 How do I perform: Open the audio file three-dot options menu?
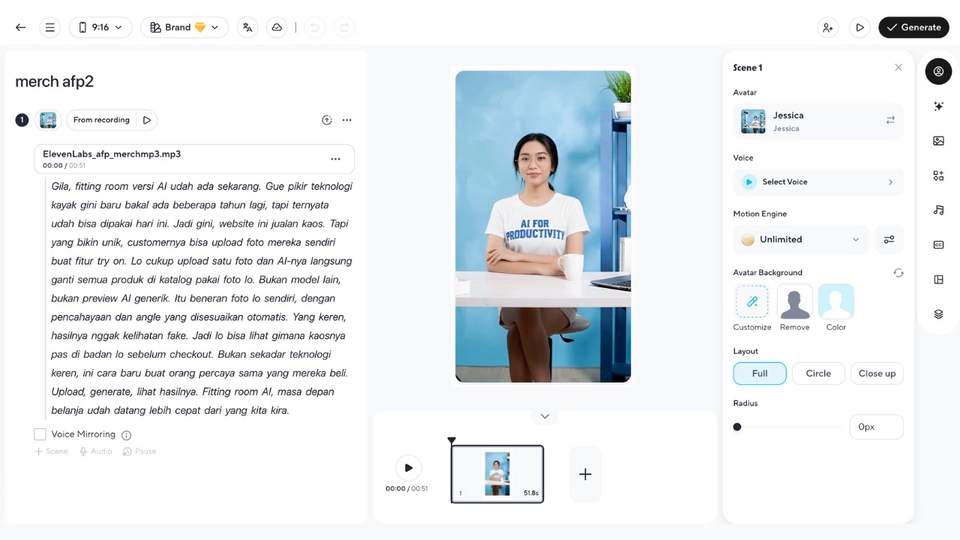point(335,159)
